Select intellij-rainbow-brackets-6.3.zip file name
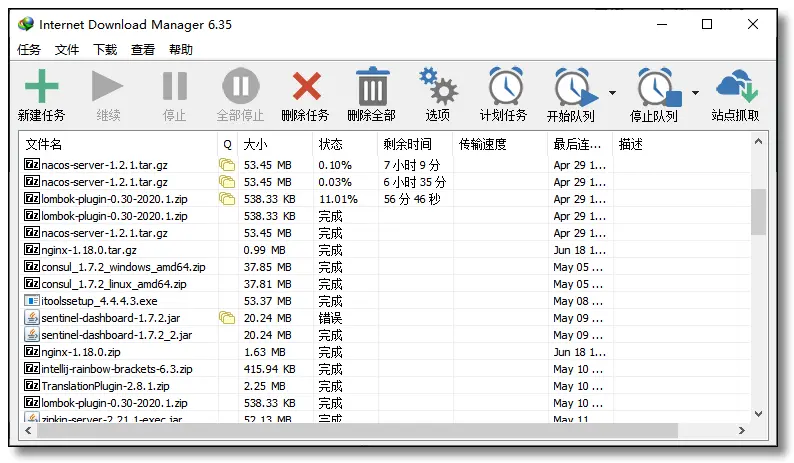 [x=117, y=369]
